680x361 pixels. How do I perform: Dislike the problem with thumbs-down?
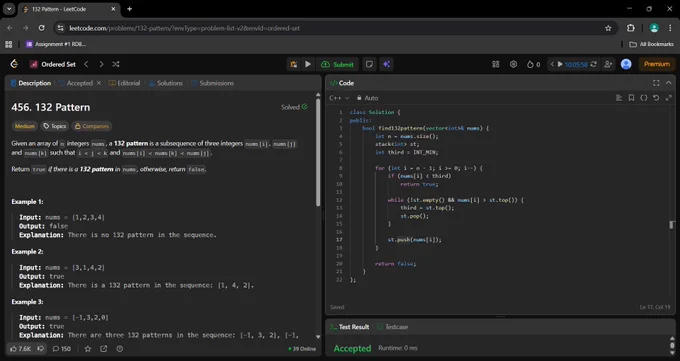(x=41, y=348)
